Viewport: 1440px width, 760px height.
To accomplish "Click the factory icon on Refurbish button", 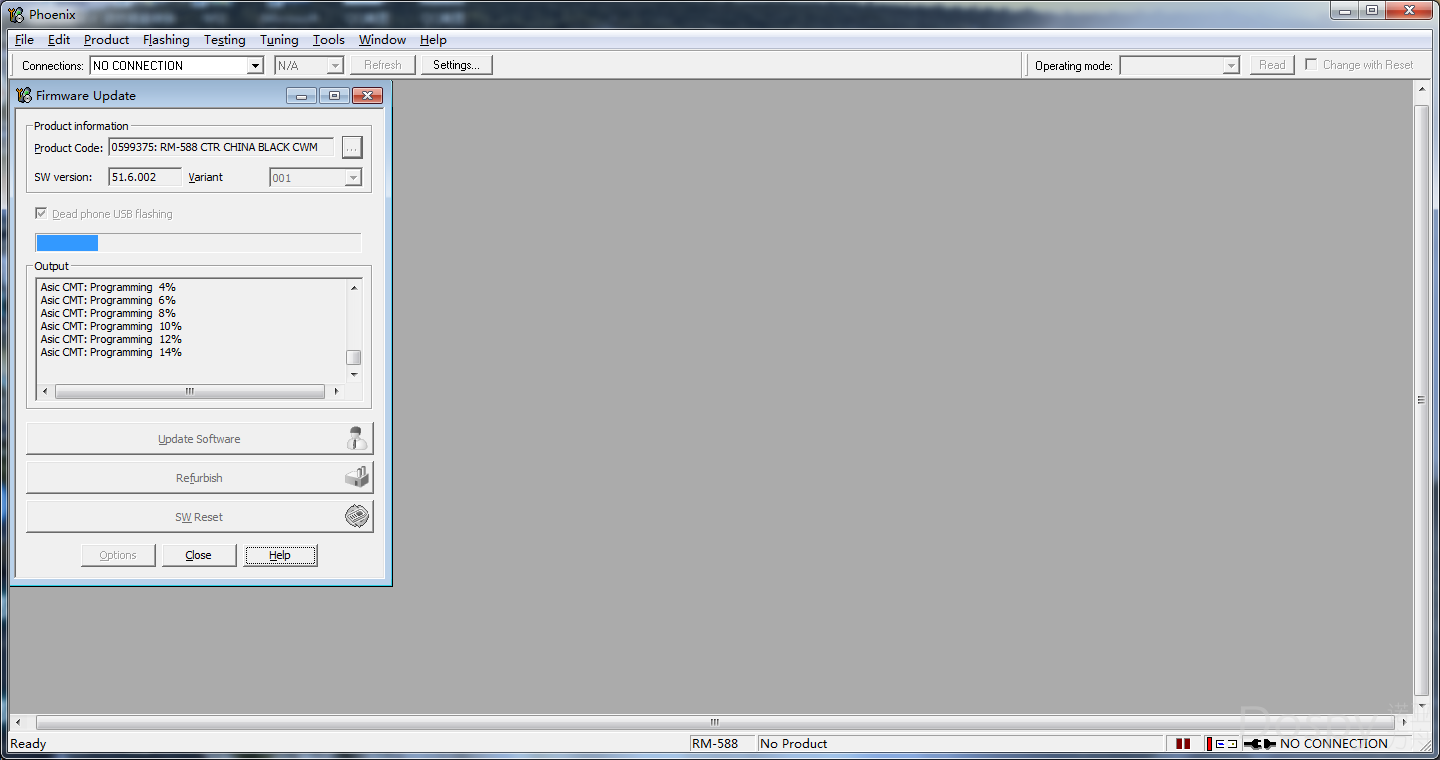I will (x=357, y=477).
